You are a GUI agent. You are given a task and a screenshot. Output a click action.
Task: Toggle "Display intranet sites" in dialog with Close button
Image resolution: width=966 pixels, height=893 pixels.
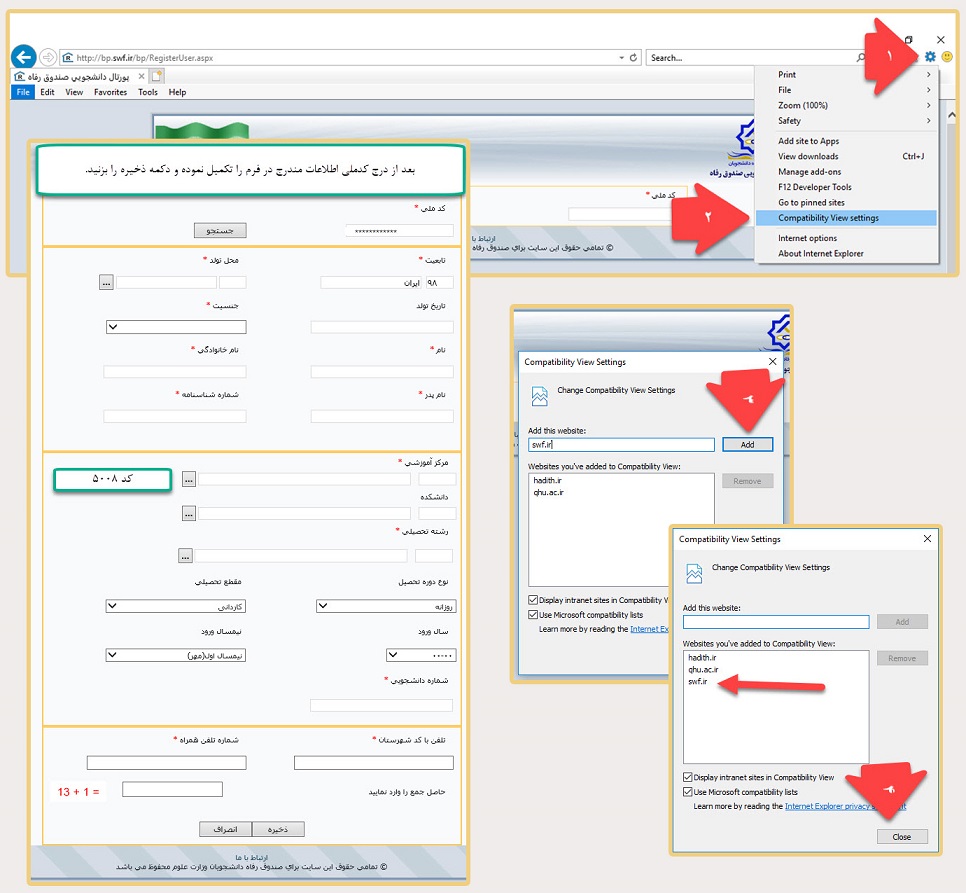pos(688,777)
